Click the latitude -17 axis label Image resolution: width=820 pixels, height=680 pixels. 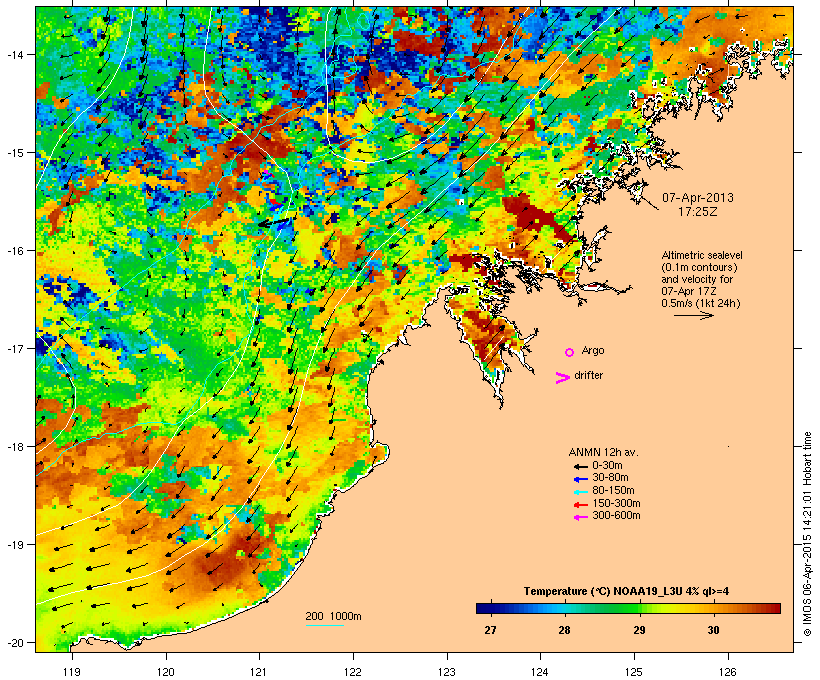click(15, 348)
